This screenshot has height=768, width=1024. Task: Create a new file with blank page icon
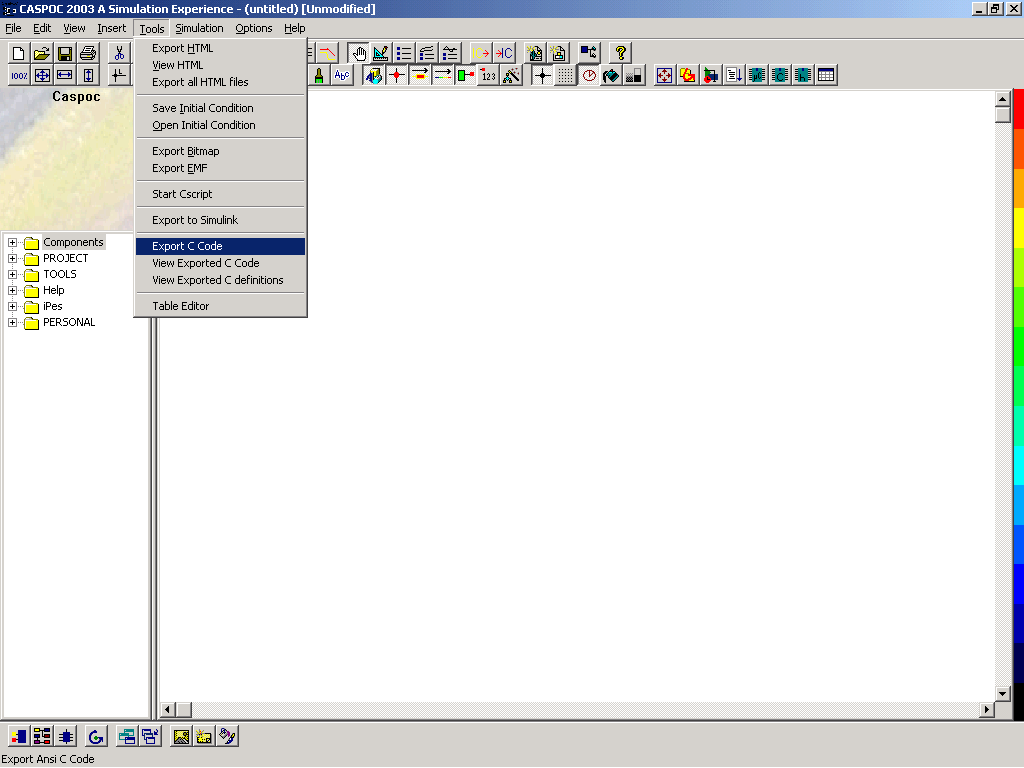19,54
